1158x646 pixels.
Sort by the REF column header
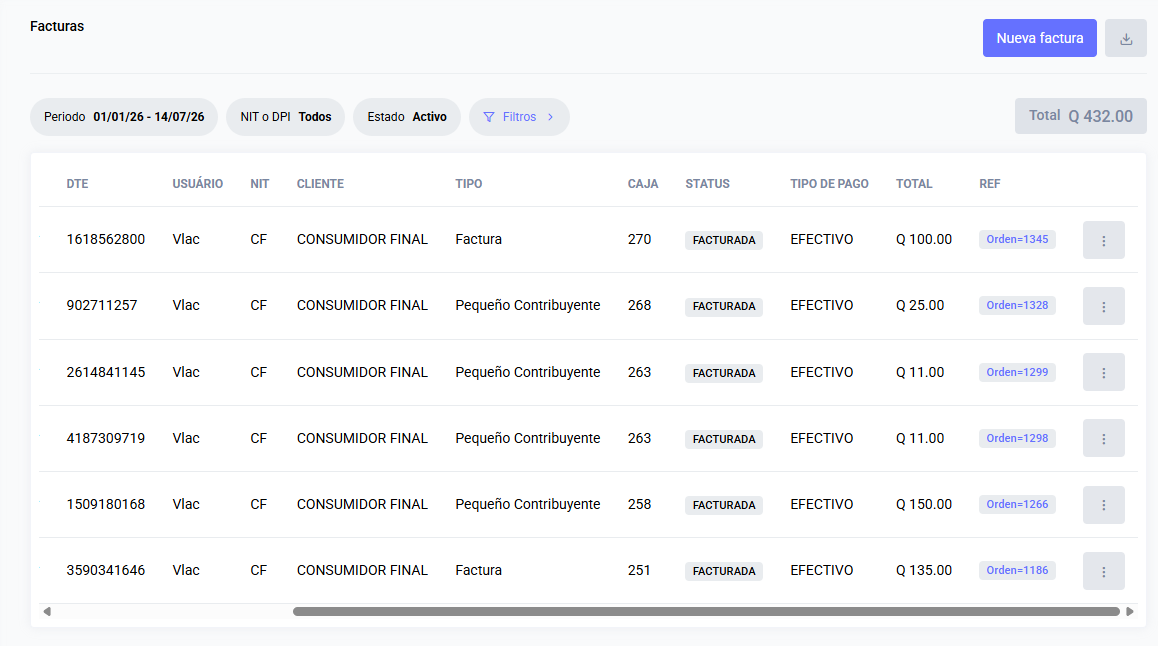[x=990, y=184]
